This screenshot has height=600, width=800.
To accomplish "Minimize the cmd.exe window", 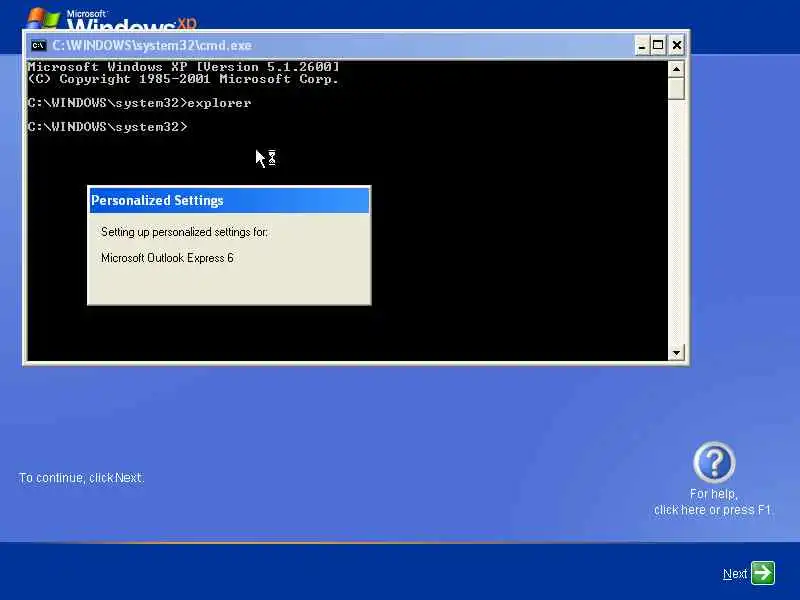I will pos(642,45).
